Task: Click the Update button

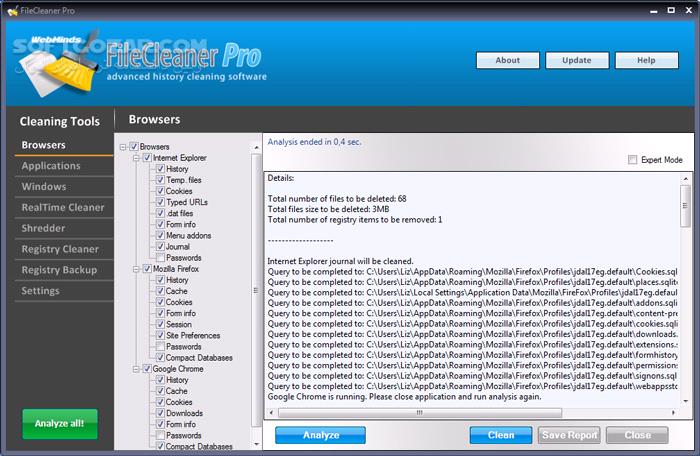Action: click(577, 60)
